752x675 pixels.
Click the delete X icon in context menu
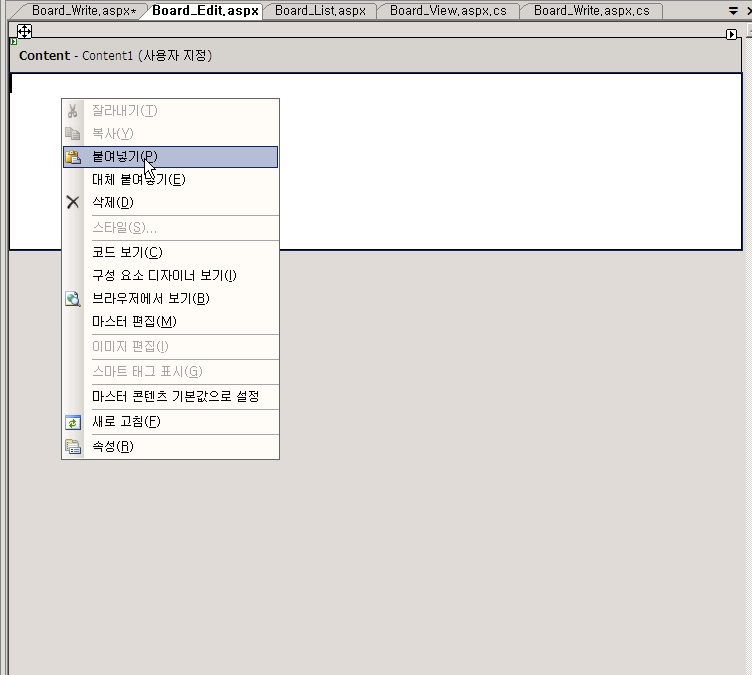point(73,202)
